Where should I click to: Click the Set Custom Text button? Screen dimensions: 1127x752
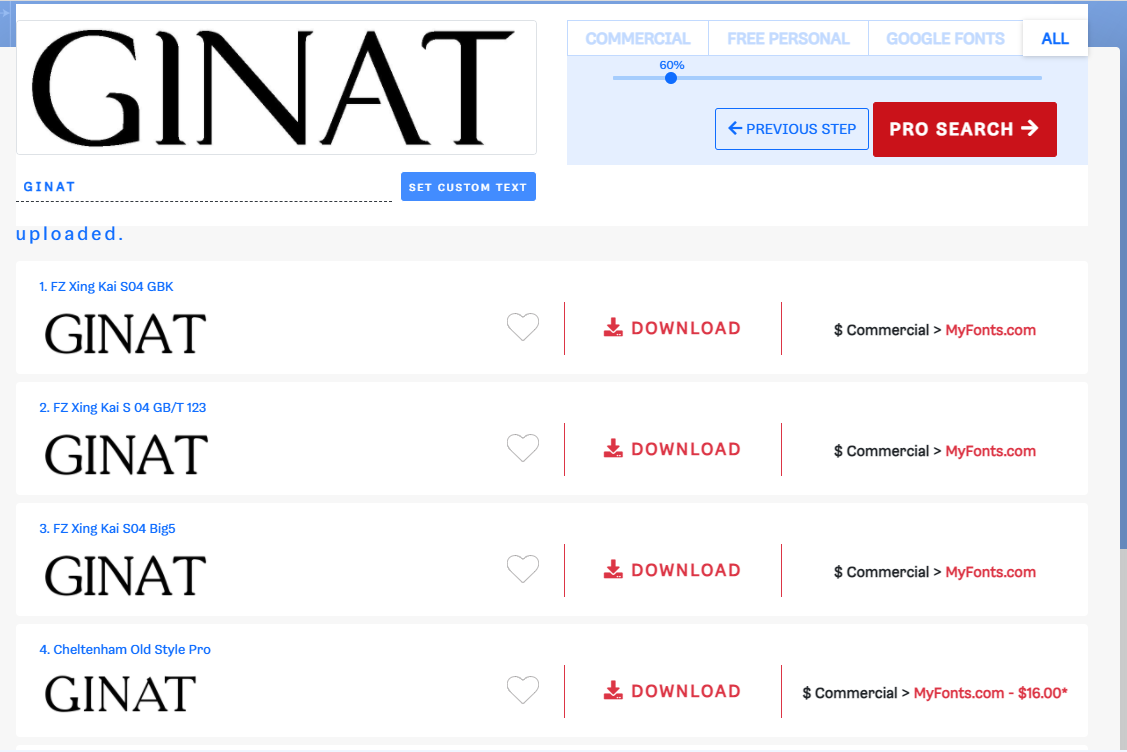(x=468, y=187)
